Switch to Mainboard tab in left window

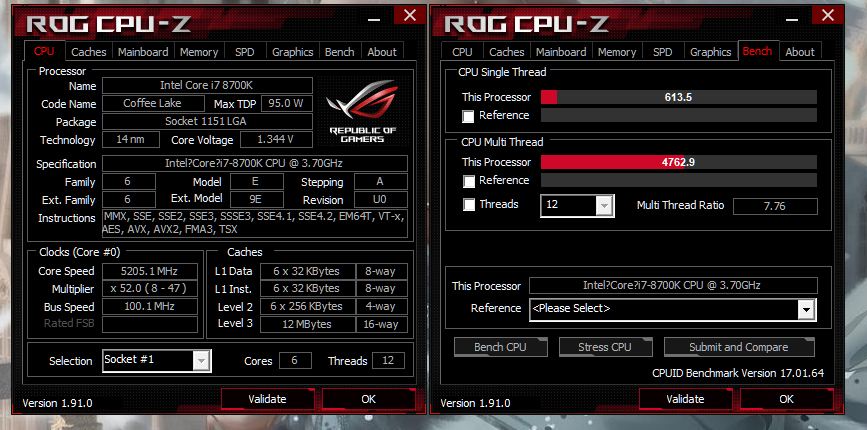pos(143,52)
